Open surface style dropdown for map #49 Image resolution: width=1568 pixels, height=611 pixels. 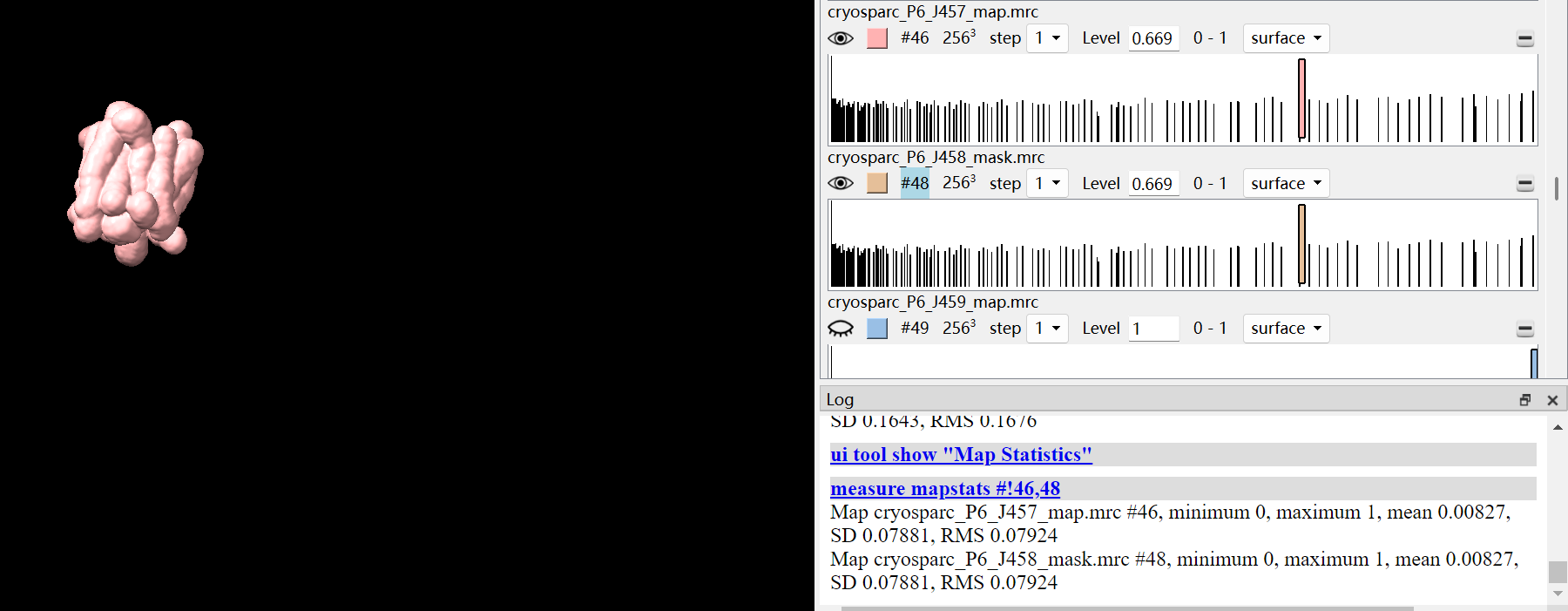[1286, 329]
